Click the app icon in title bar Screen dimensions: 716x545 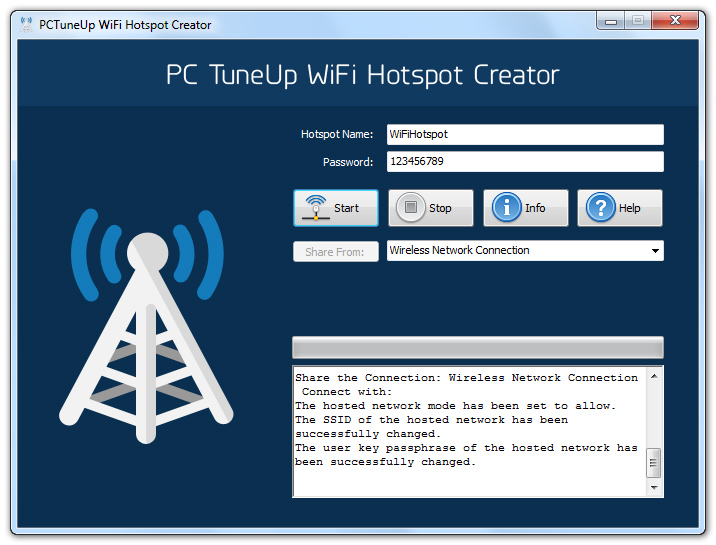click(26, 25)
